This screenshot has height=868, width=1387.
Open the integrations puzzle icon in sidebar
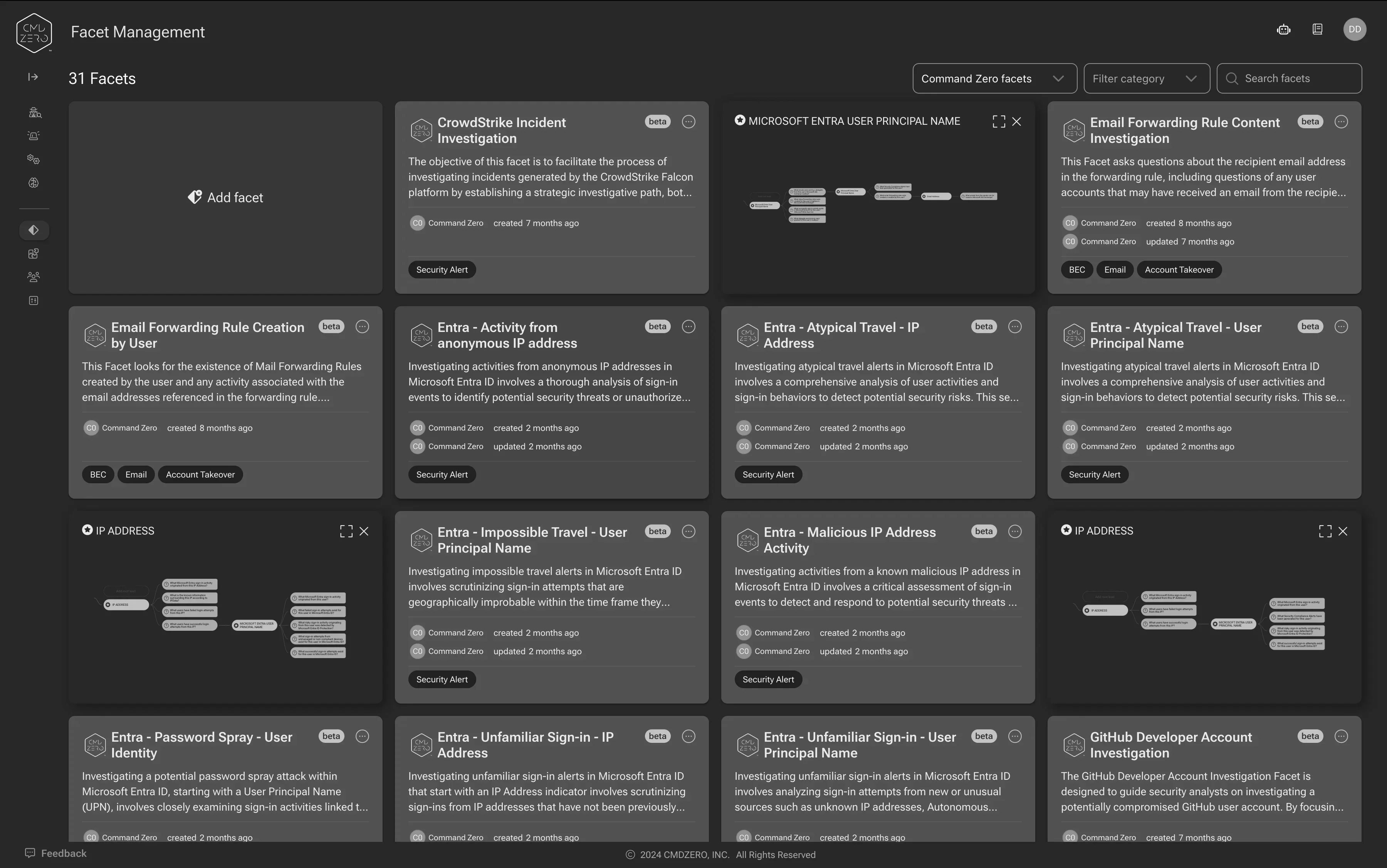34,254
